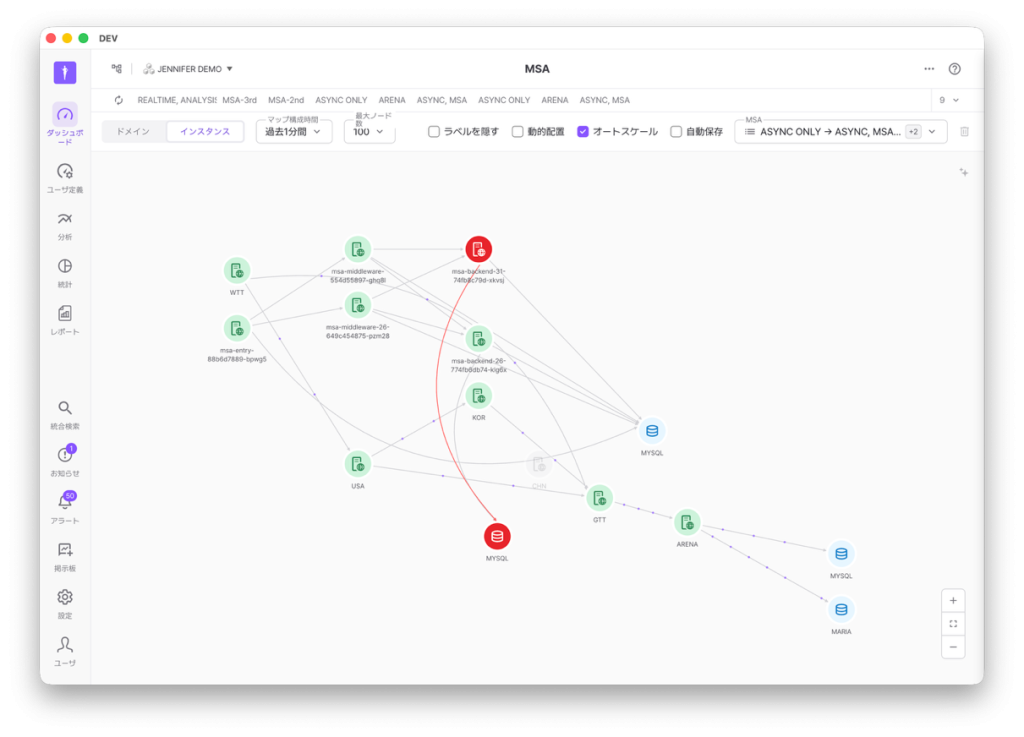Click the fit-to-screen button on map
The width and height of the screenshot is (1024, 737).
click(x=953, y=624)
